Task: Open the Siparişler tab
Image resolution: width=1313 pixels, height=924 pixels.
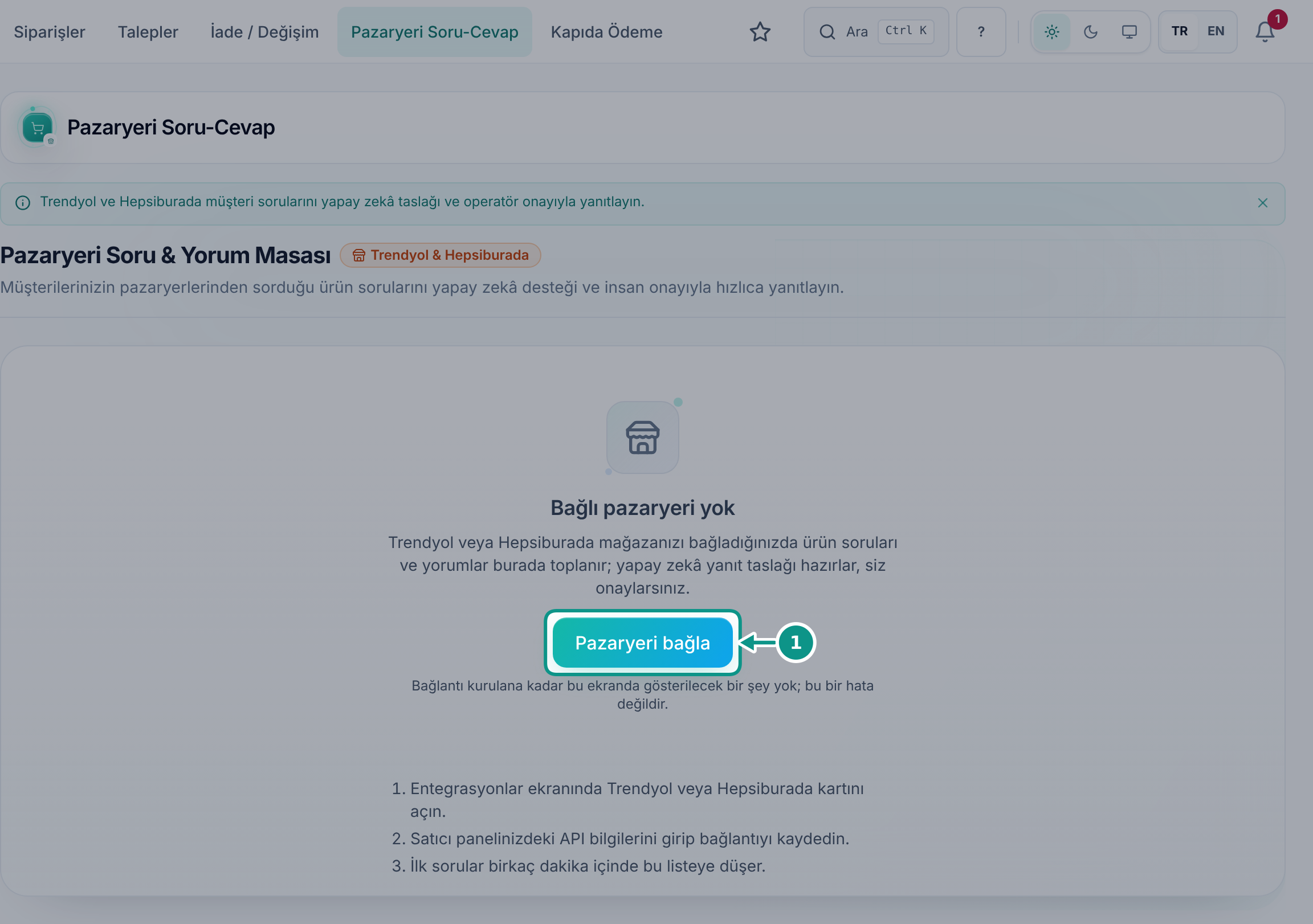Action: coord(49,32)
